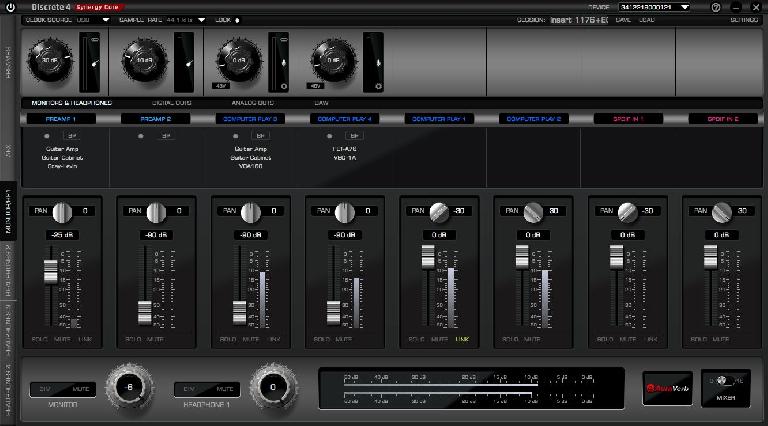Click the PAN knob on Computer Play 4 strip

(x=345, y=212)
